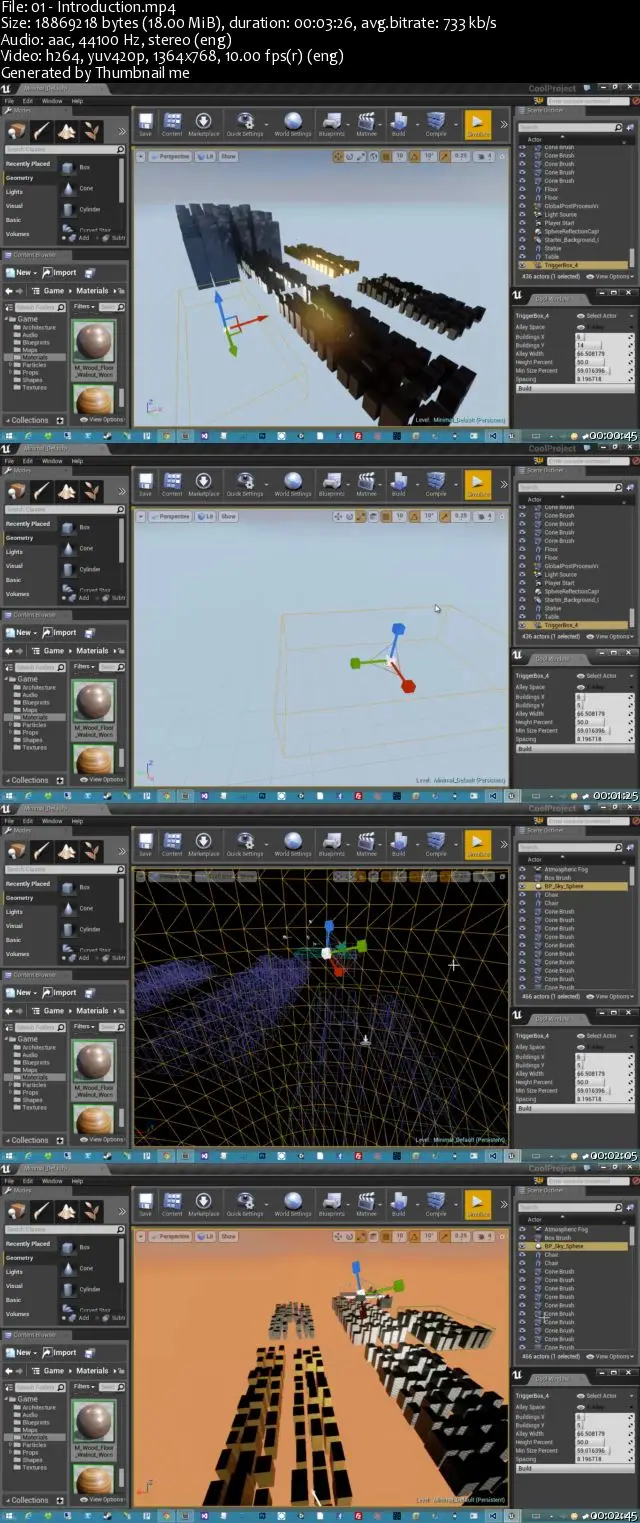Hide BP_Sky_Sphere via eye icon, 00:02:45 frame
The height and width of the screenshot is (1523, 640).
click(x=522, y=1246)
